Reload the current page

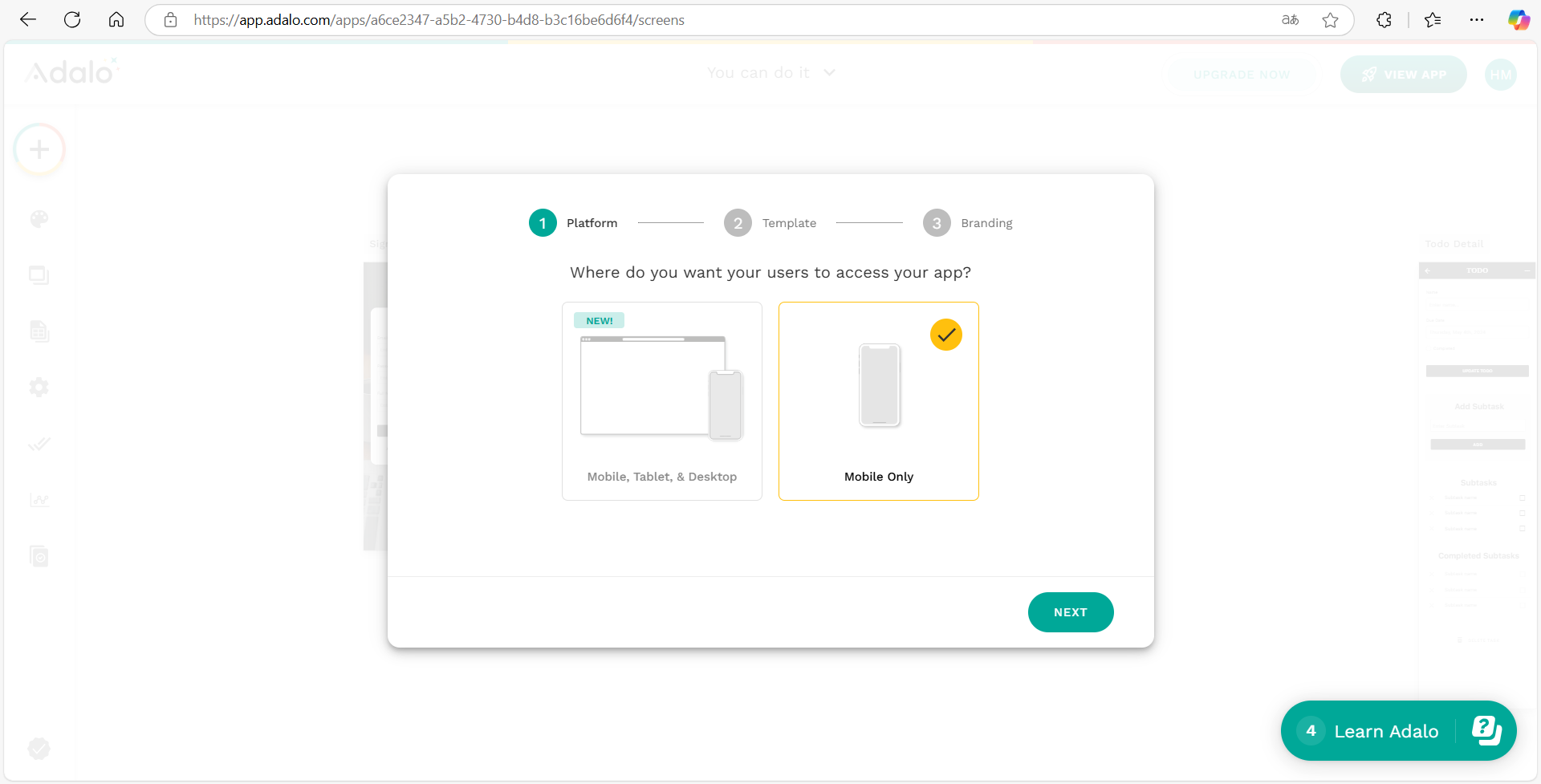[x=72, y=20]
